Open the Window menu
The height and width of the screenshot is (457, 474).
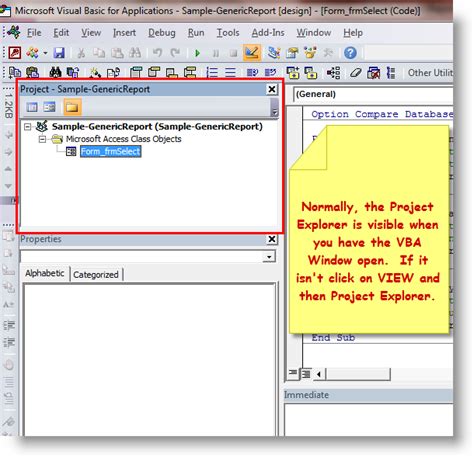314,33
